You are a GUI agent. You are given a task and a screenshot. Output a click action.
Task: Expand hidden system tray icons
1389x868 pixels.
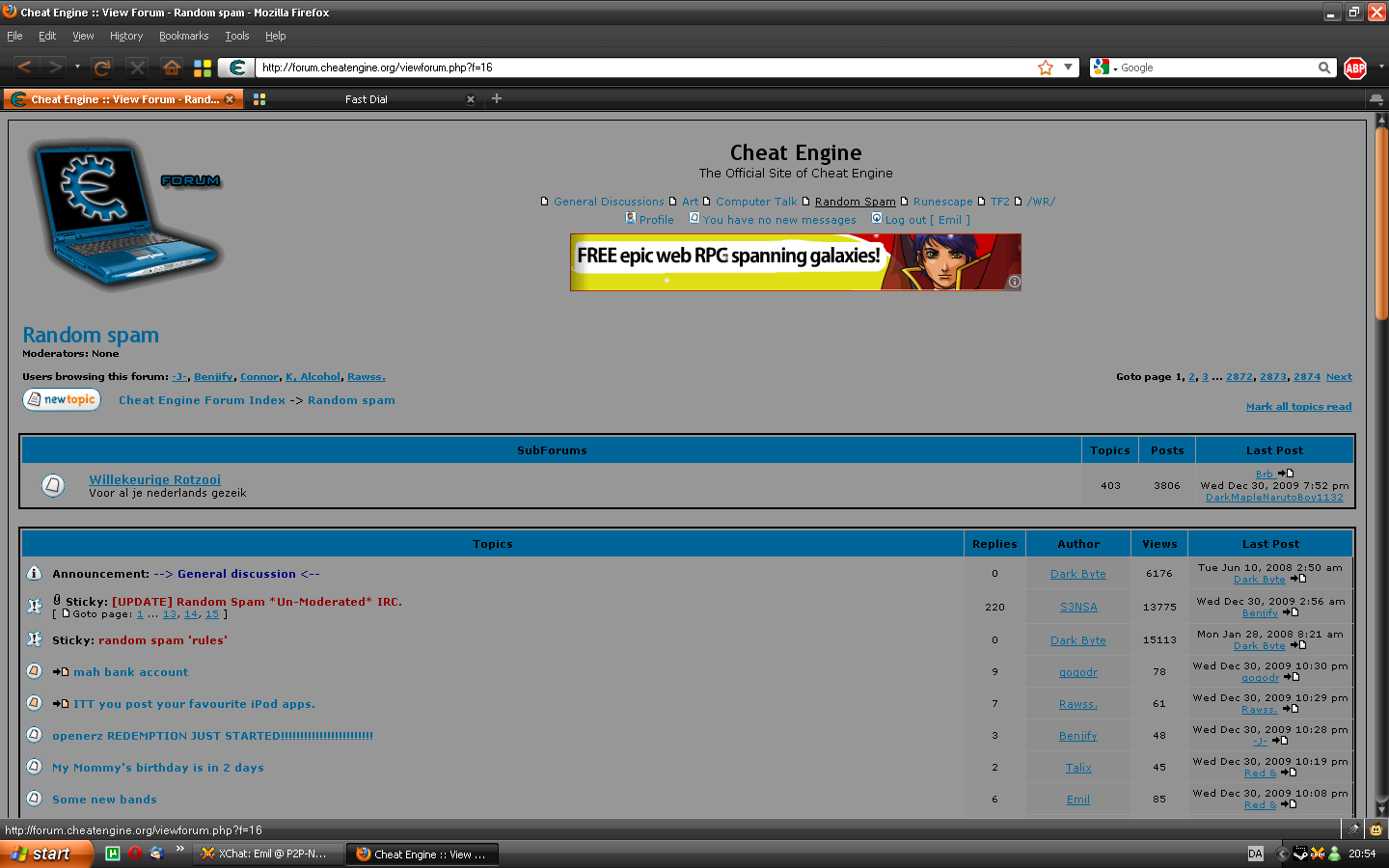tap(1282, 854)
